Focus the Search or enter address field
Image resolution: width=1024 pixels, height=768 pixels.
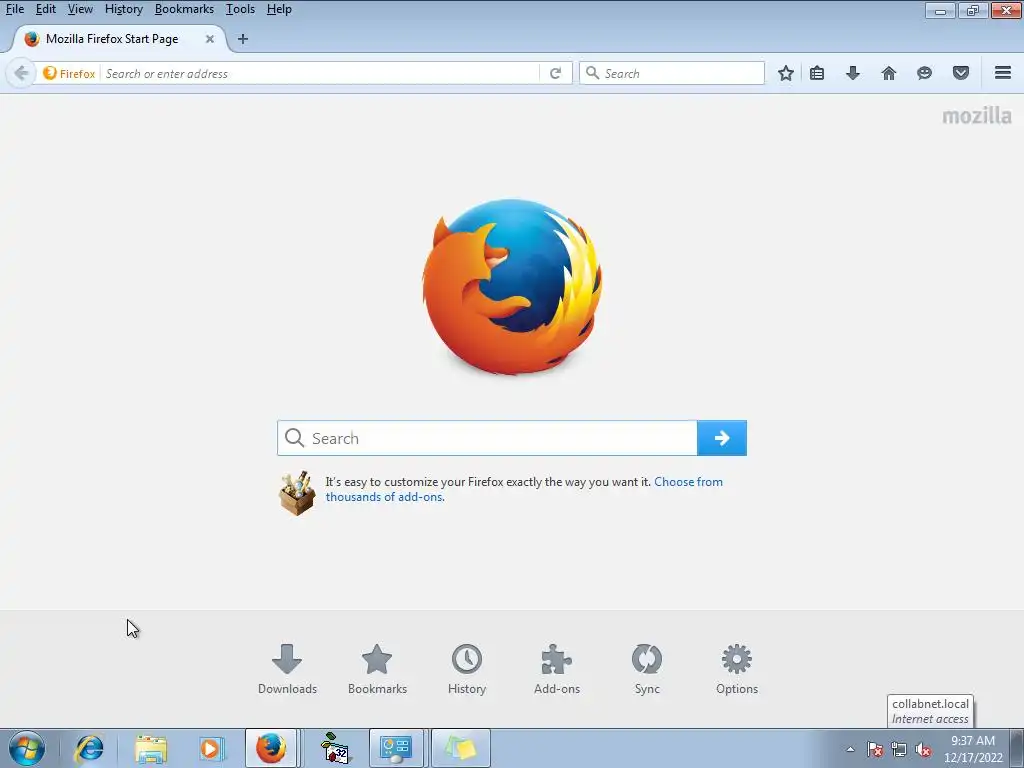[x=320, y=73]
